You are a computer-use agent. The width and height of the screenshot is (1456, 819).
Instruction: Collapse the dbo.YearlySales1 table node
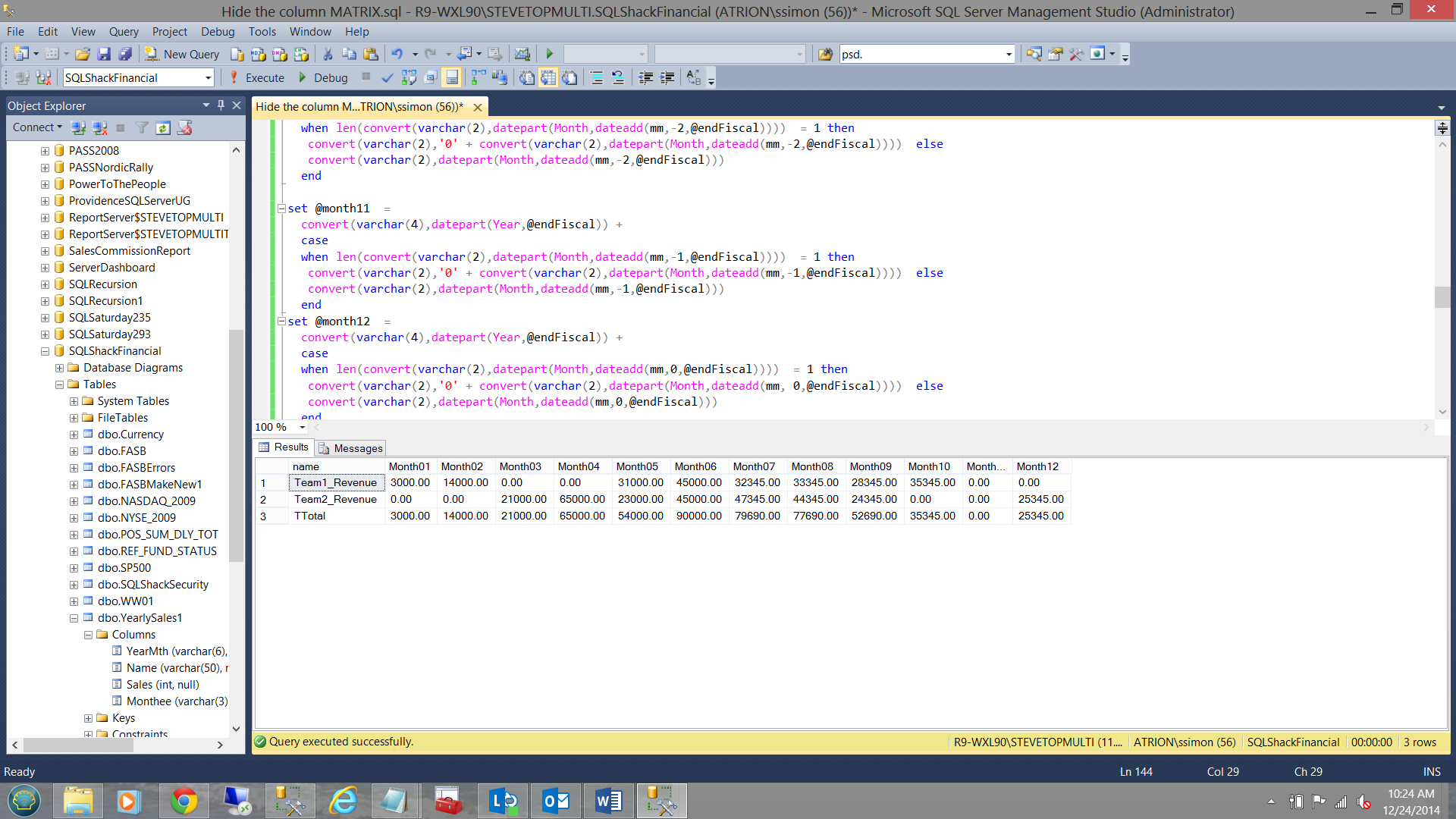pyautogui.click(x=74, y=618)
